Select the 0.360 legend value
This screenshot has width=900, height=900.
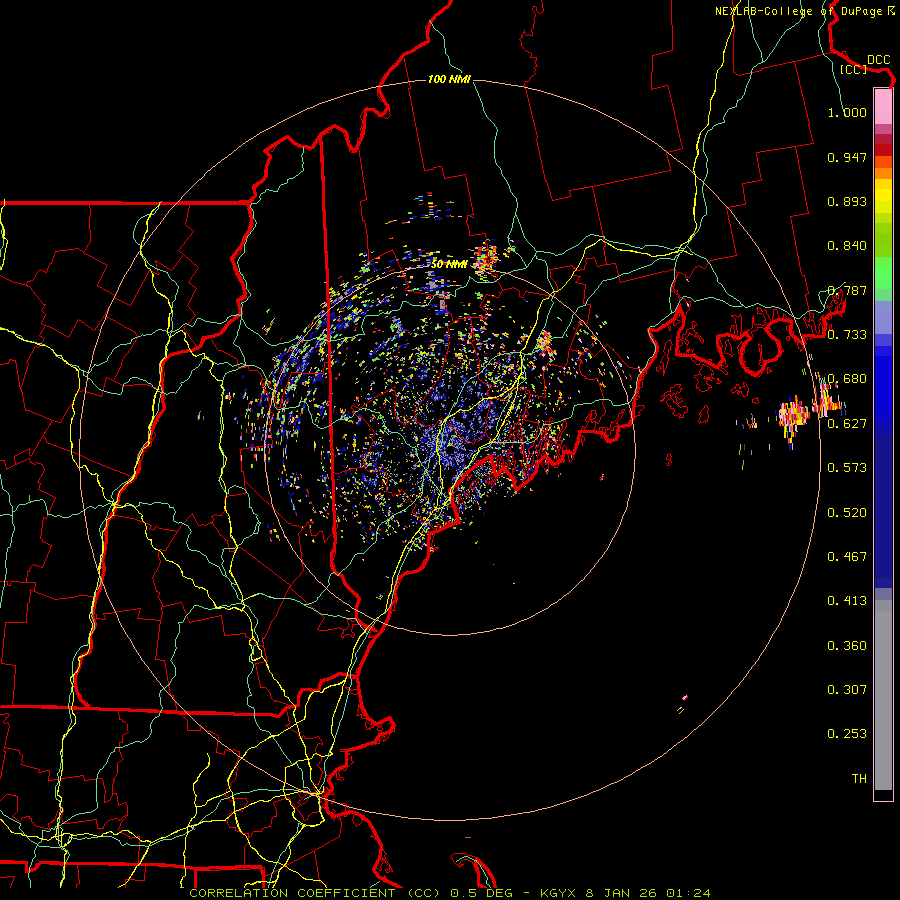[847, 646]
